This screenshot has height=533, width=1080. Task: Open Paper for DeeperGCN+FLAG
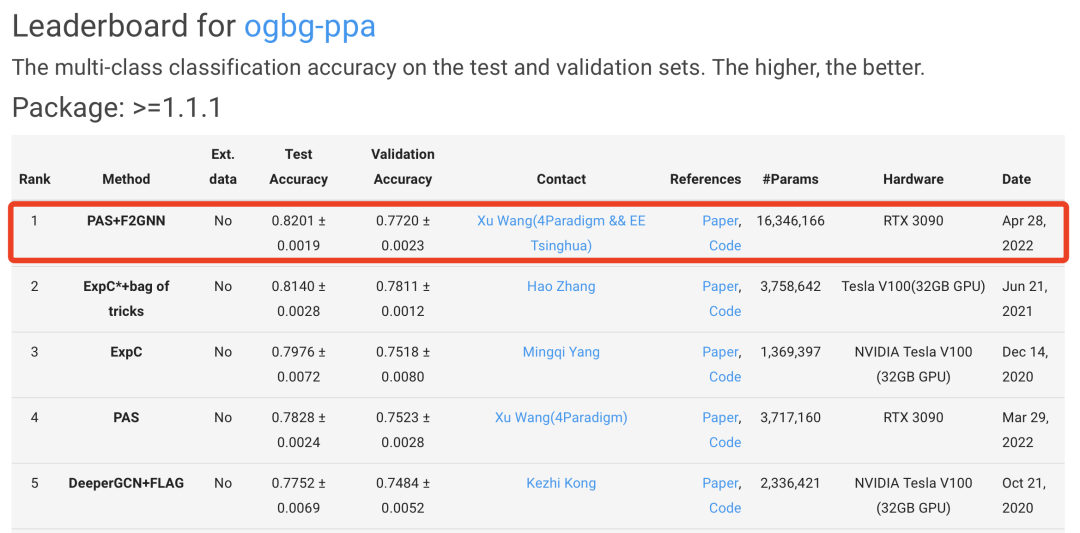719,483
